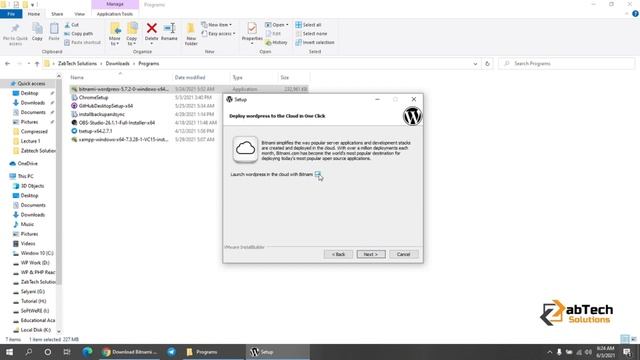The width and height of the screenshot is (640, 360).
Task: Open the Move to dropdown
Action: (x=115, y=34)
